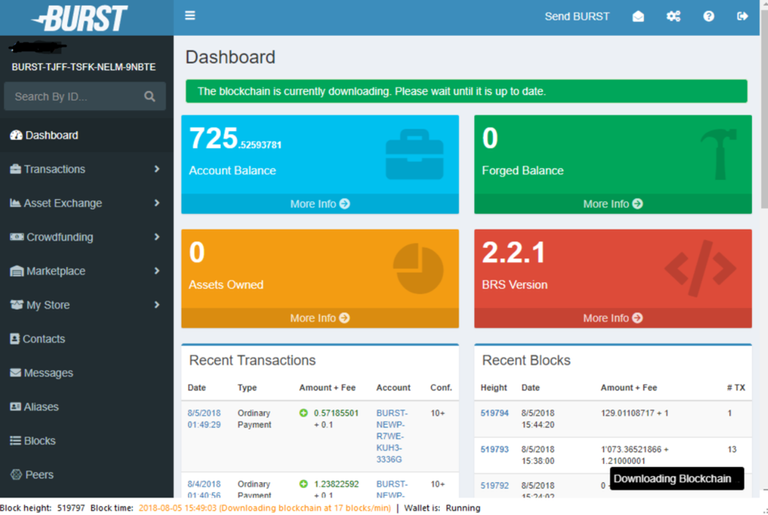The image size is (768, 515).
Task: Open More Info under Account Balance
Action: [x=319, y=204]
